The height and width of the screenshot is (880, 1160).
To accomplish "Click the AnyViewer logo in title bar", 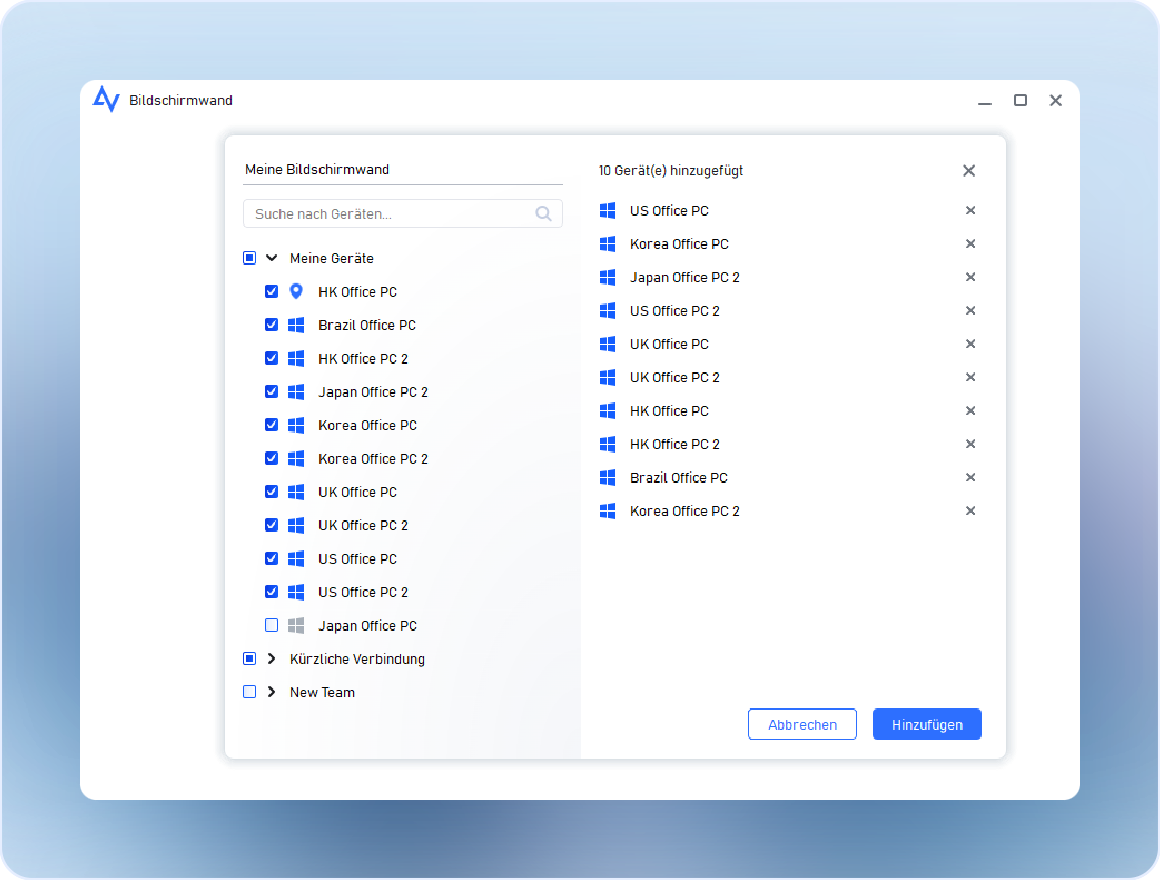I will point(106,100).
